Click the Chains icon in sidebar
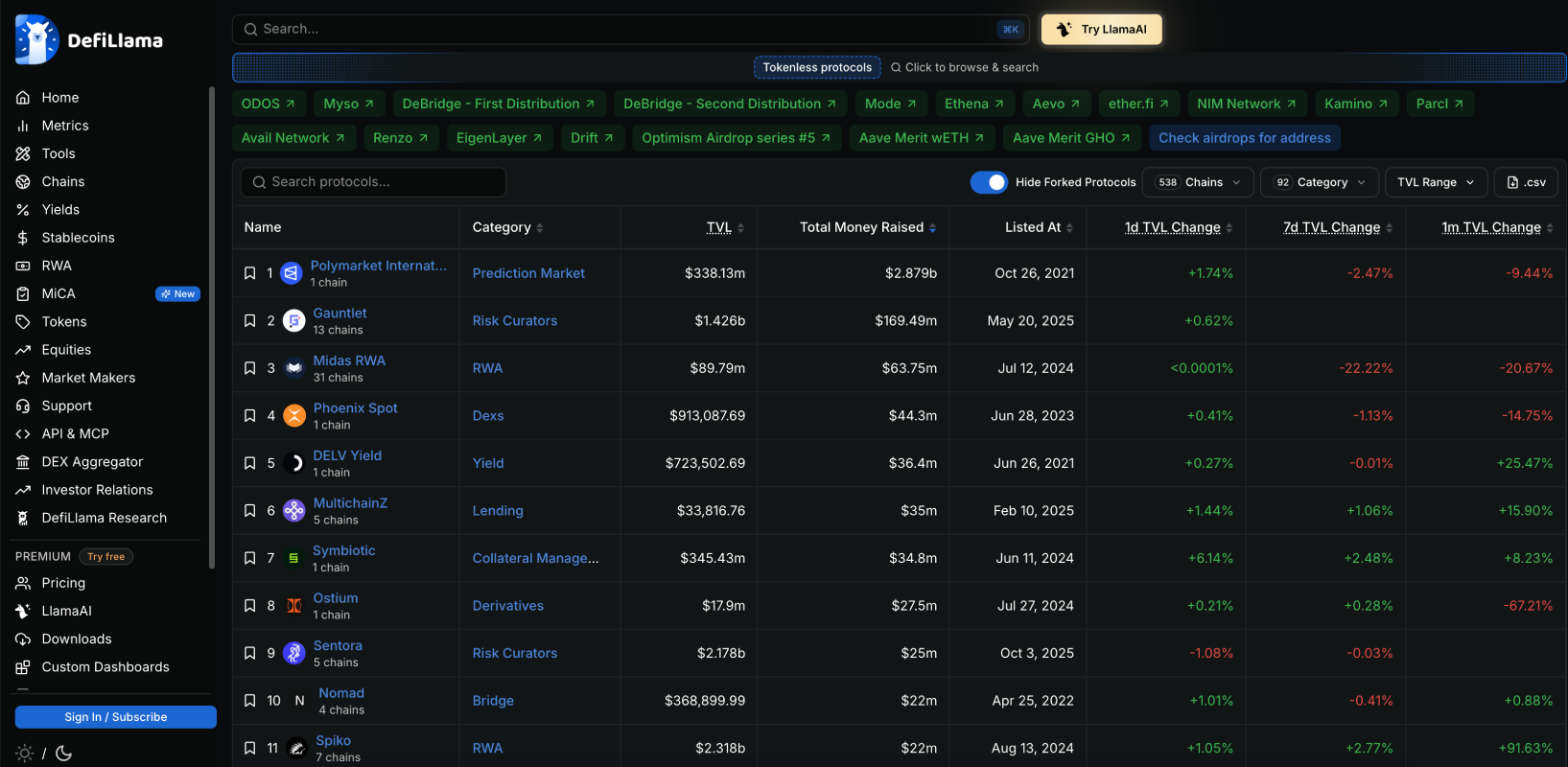The height and width of the screenshot is (767, 1568). pos(23,181)
